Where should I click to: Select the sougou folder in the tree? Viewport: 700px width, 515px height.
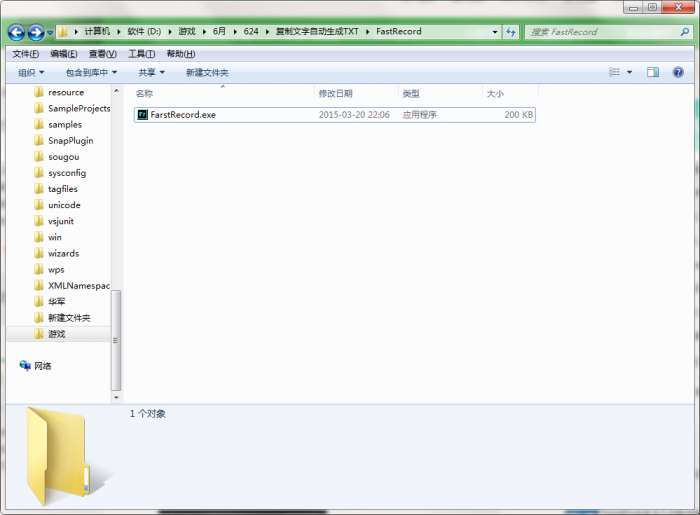63,157
